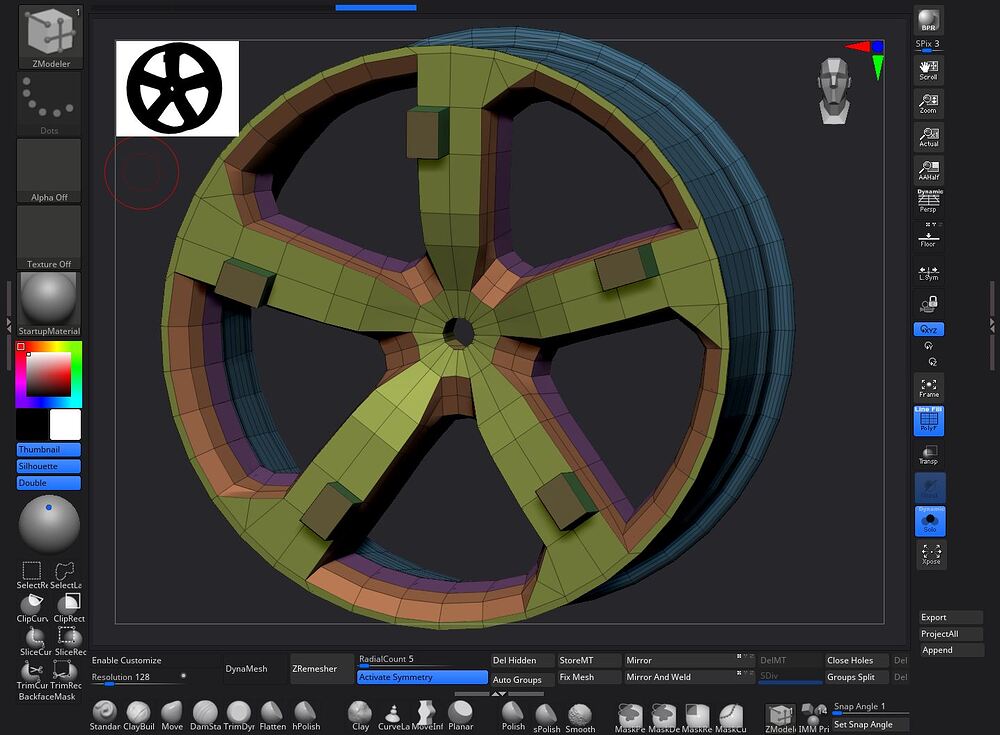1000x735 pixels.
Task: Pick the Polish brush
Action: pos(513,716)
